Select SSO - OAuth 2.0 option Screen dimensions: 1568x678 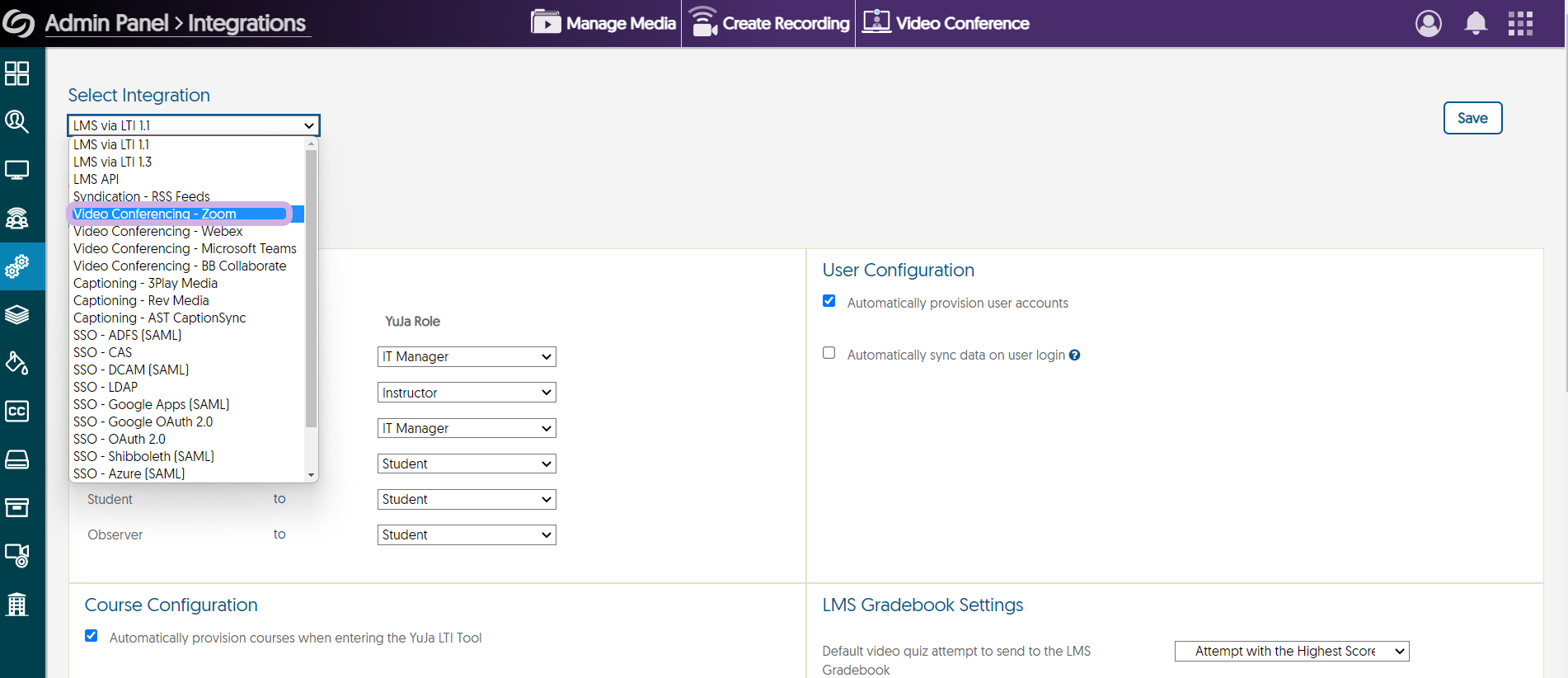coord(187,439)
